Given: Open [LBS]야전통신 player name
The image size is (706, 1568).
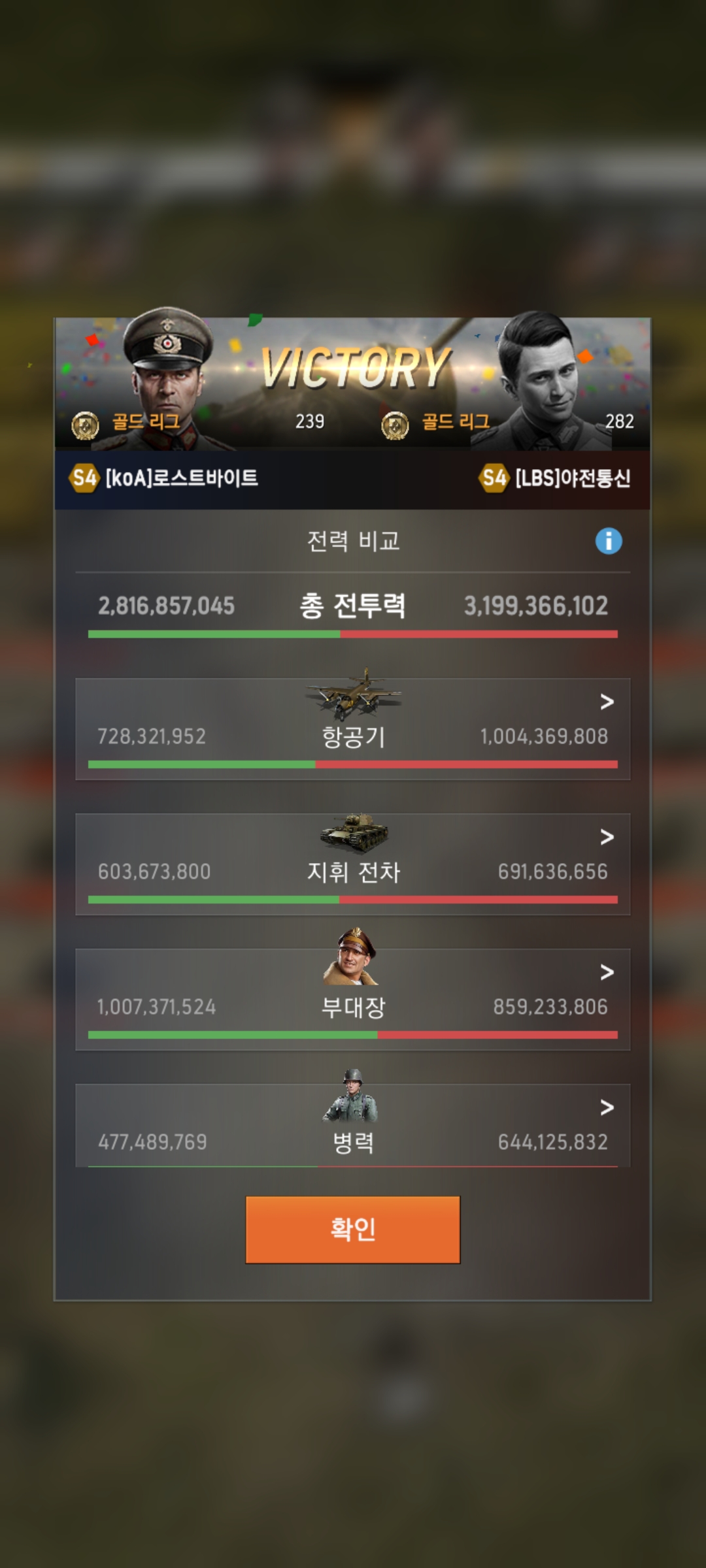Looking at the screenshot, I should point(573,478).
